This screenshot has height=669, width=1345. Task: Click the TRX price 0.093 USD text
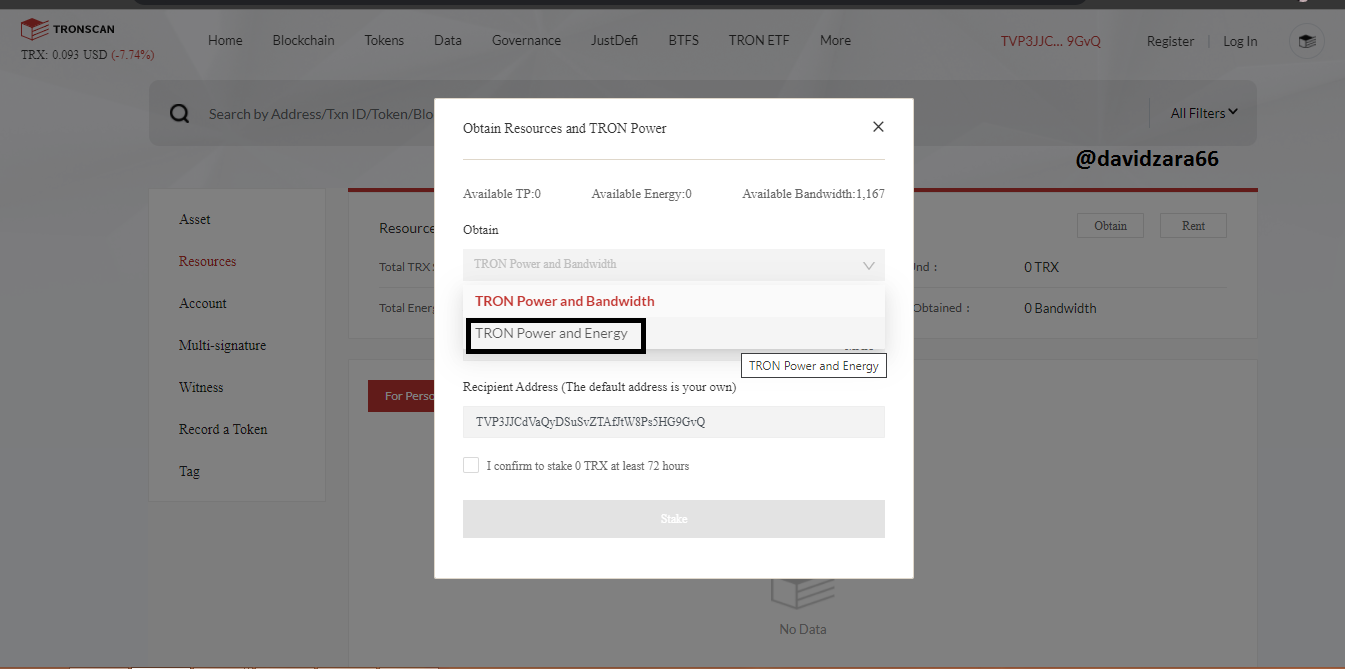pos(64,54)
